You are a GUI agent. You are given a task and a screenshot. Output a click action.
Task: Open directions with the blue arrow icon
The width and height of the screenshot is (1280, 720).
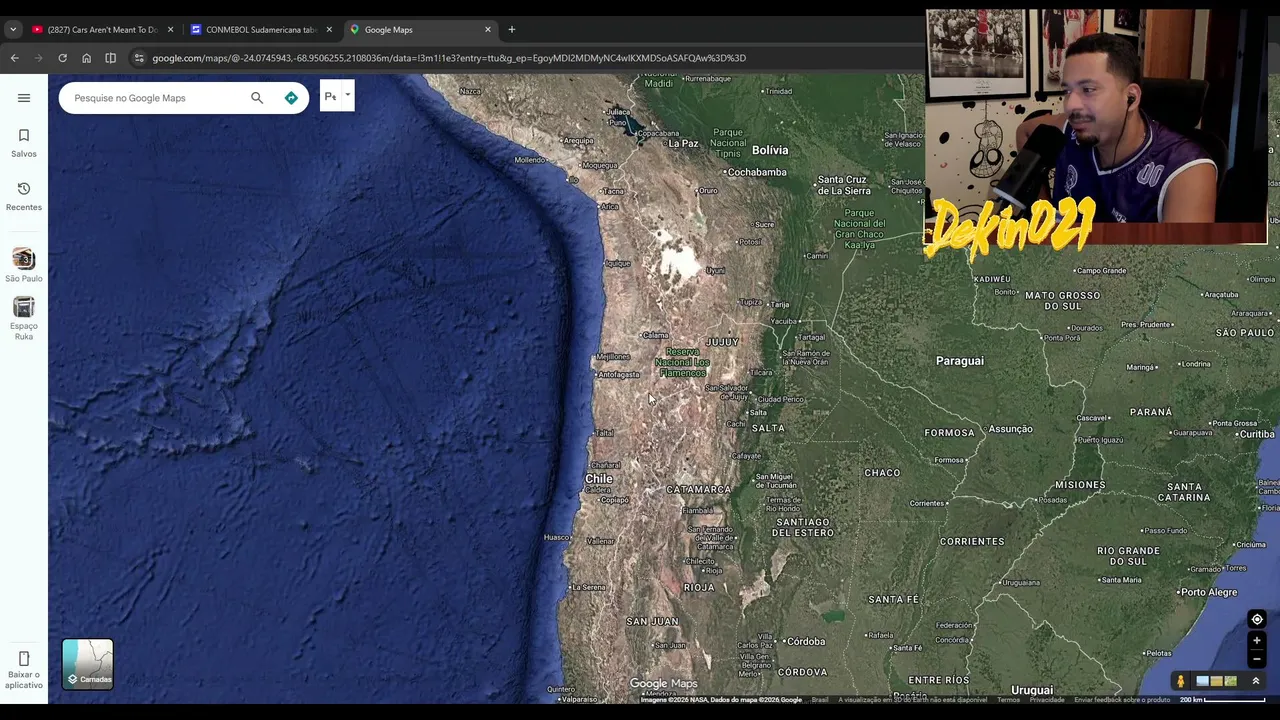[291, 98]
